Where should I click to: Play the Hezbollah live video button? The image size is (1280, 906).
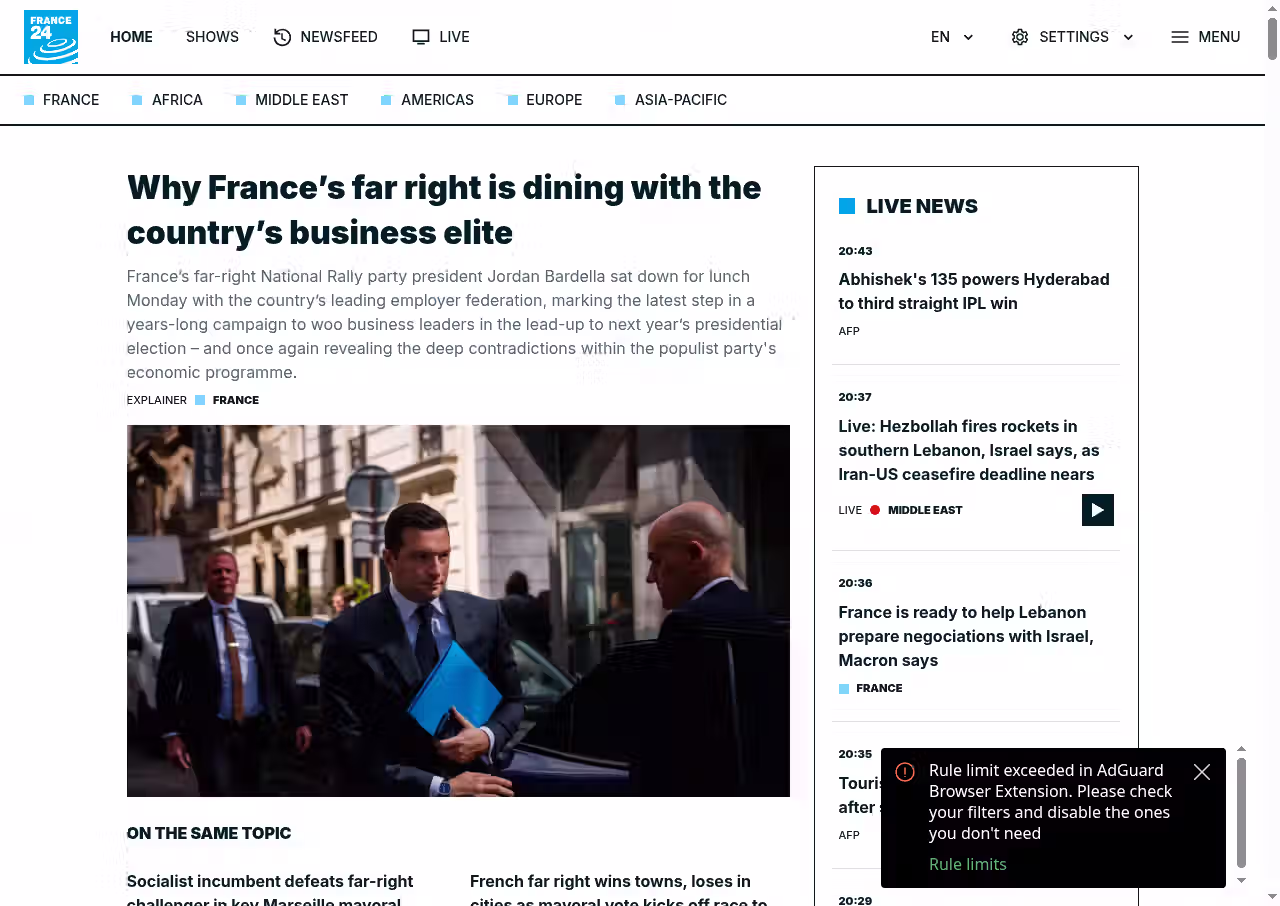point(1098,510)
